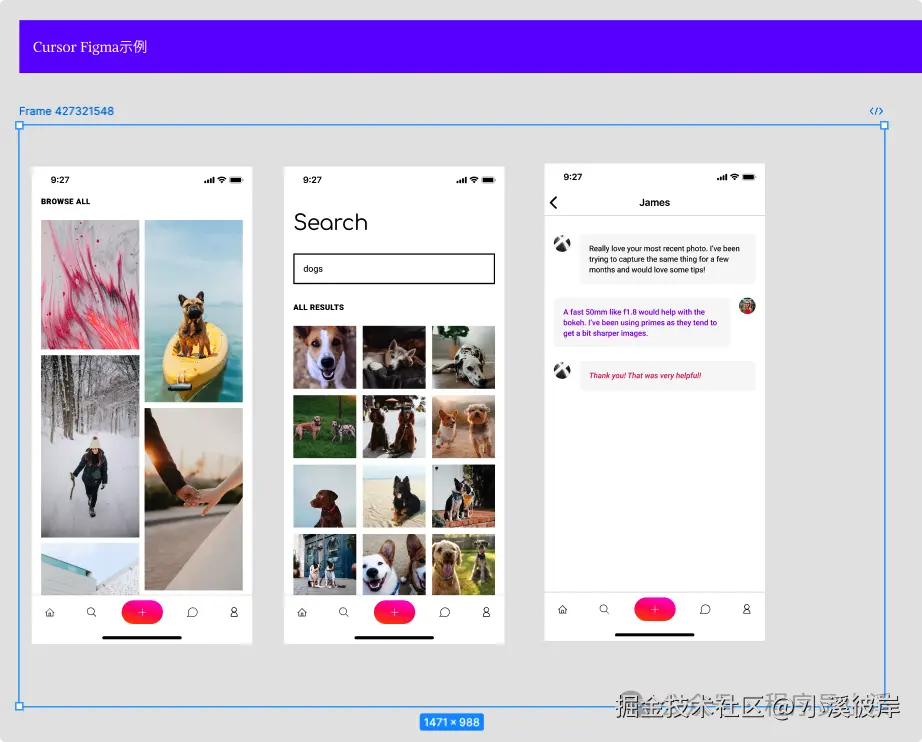922x742 pixels.
Task: Tap profile icon in Search screen
Action: pos(486,612)
